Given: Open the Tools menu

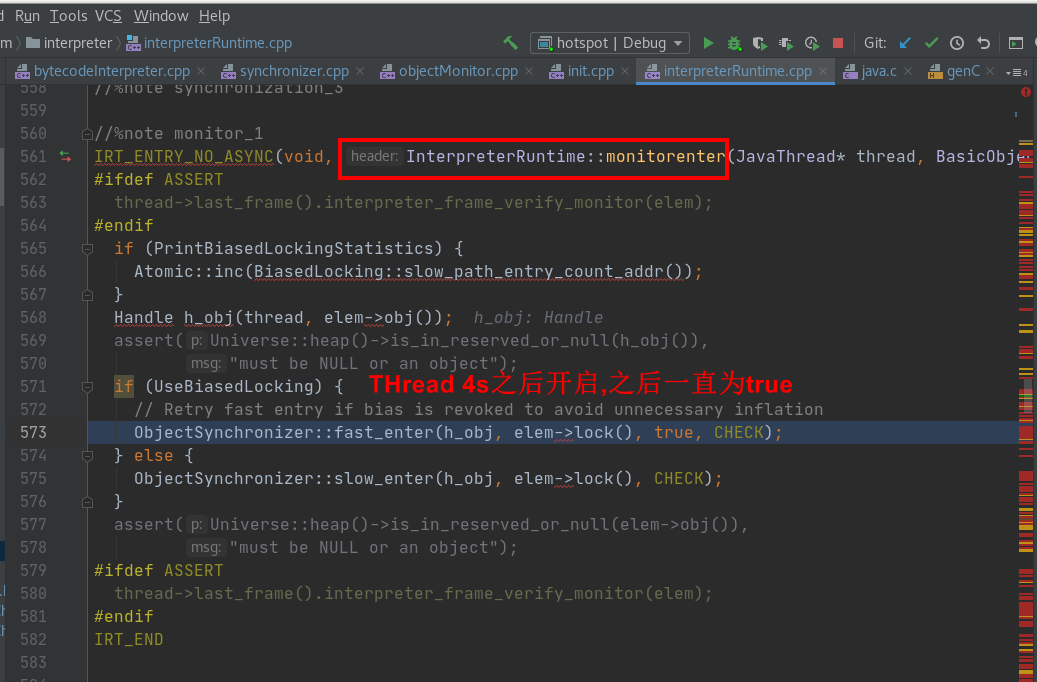Looking at the screenshot, I should coord(68,16).
